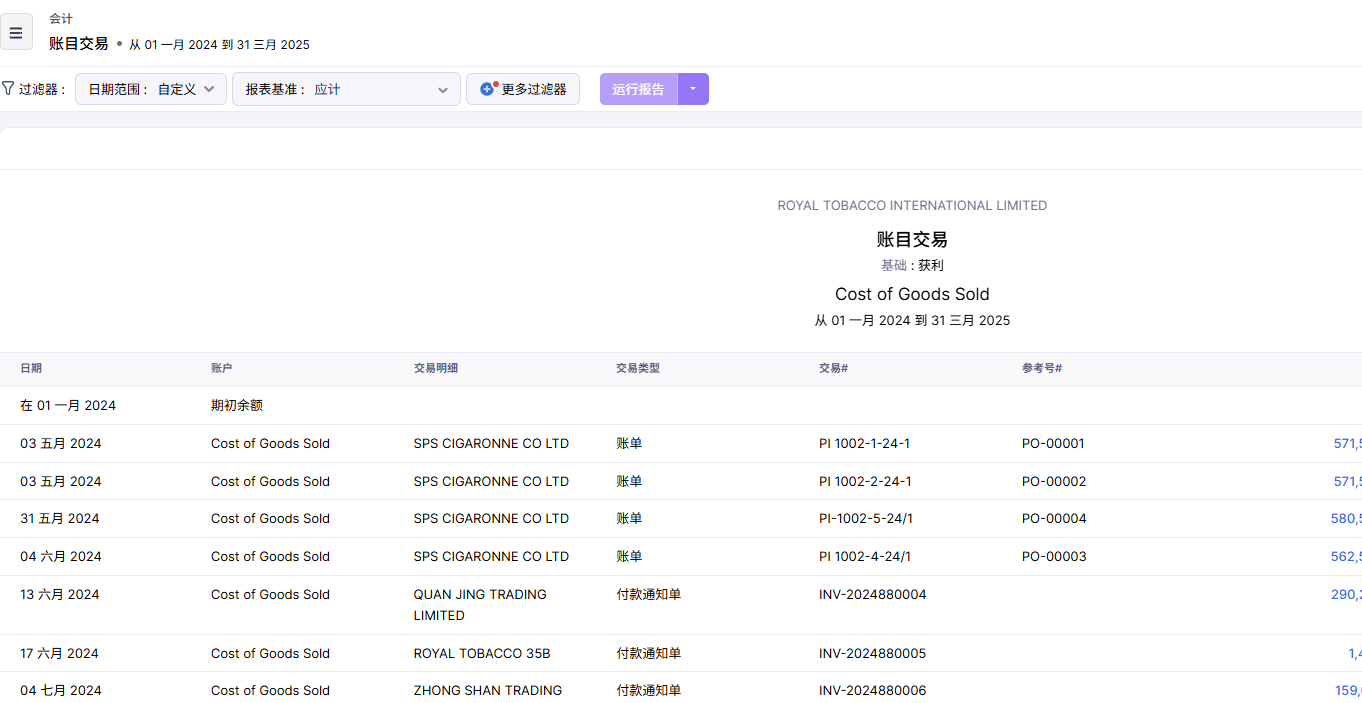Click the 账户 column header

[222, 368]
